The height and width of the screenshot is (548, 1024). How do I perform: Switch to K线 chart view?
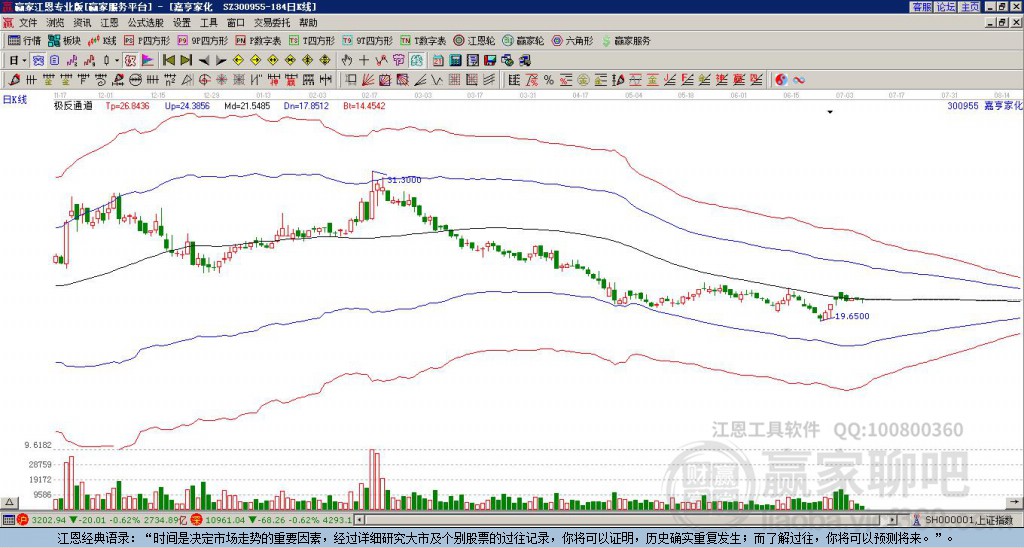(102, 40)
